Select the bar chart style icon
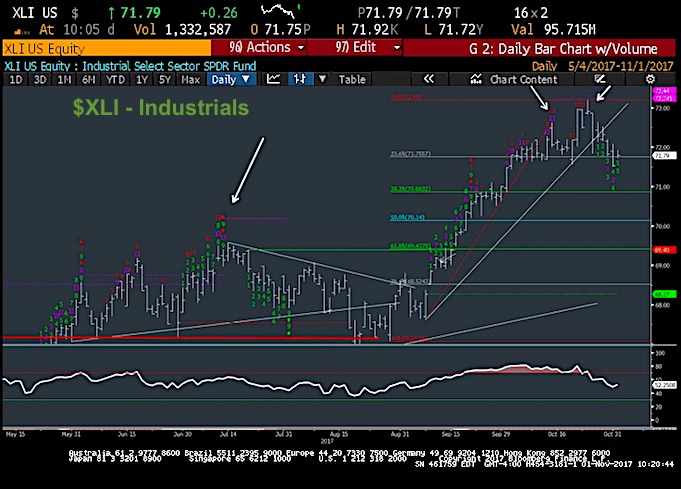Image resolution: width=681 pixels, height=489 pixels. (300, 79)
